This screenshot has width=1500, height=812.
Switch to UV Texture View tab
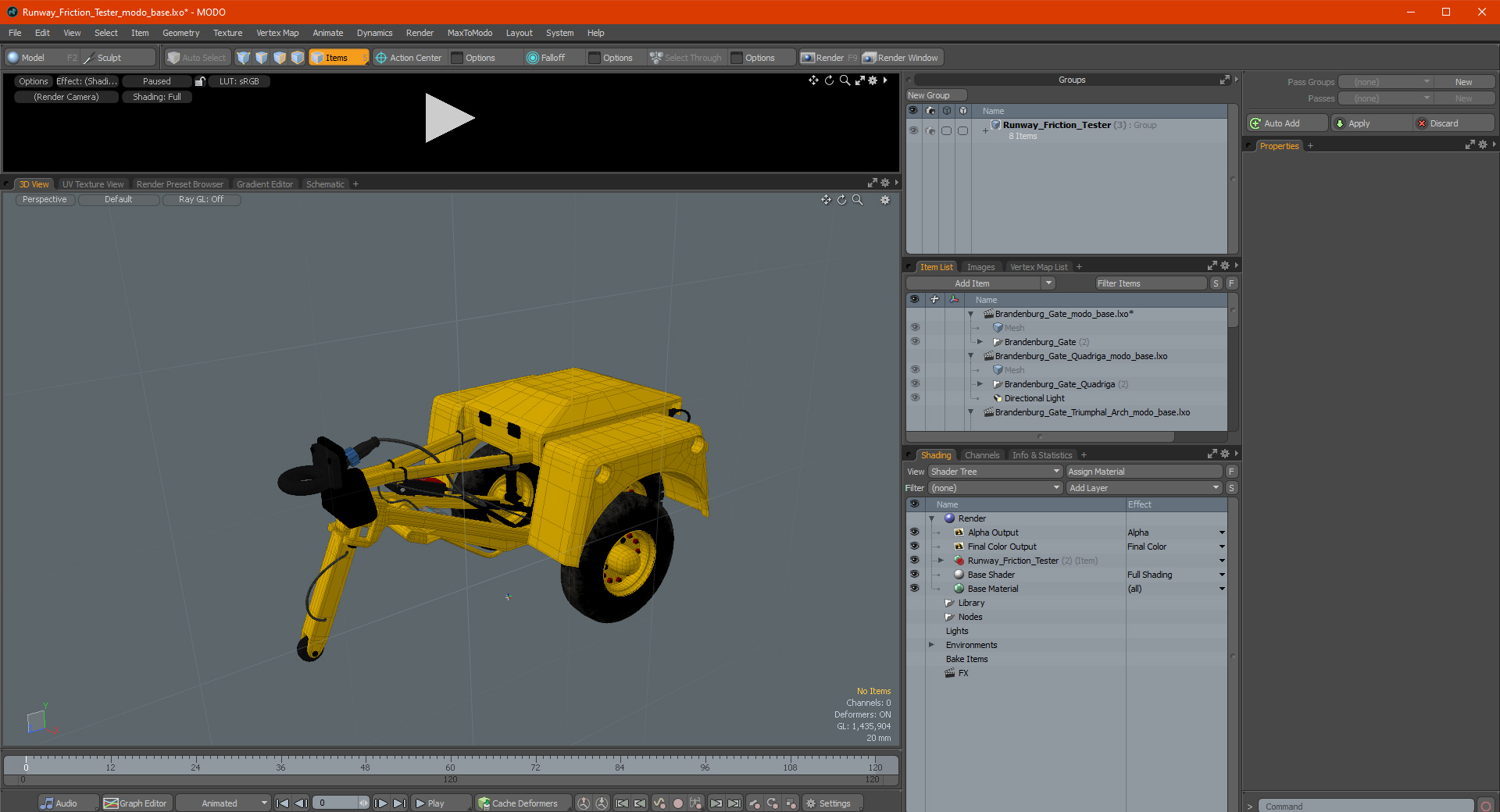click(x=93, y=184)
